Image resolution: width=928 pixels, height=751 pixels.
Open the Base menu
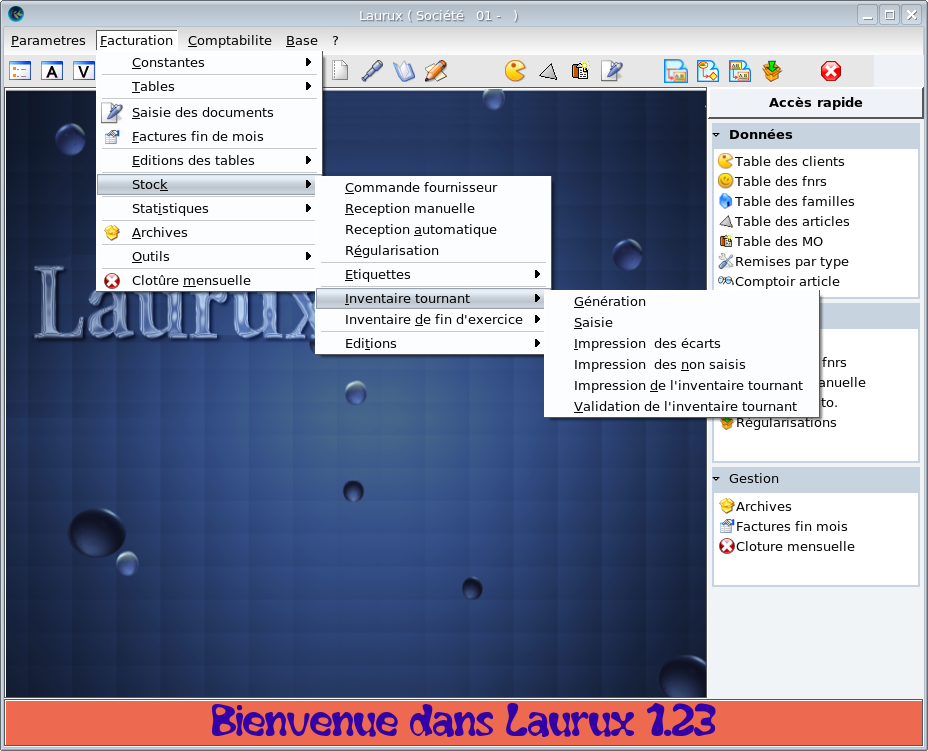[302, 40]
